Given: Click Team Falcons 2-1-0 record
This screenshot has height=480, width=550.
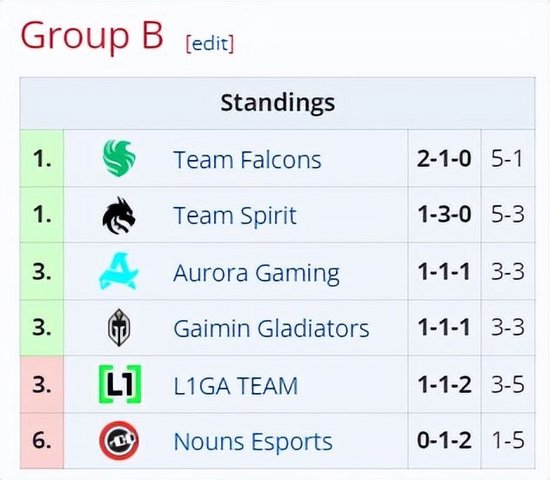Looking at the screenshot, I should tap(444, 159).
